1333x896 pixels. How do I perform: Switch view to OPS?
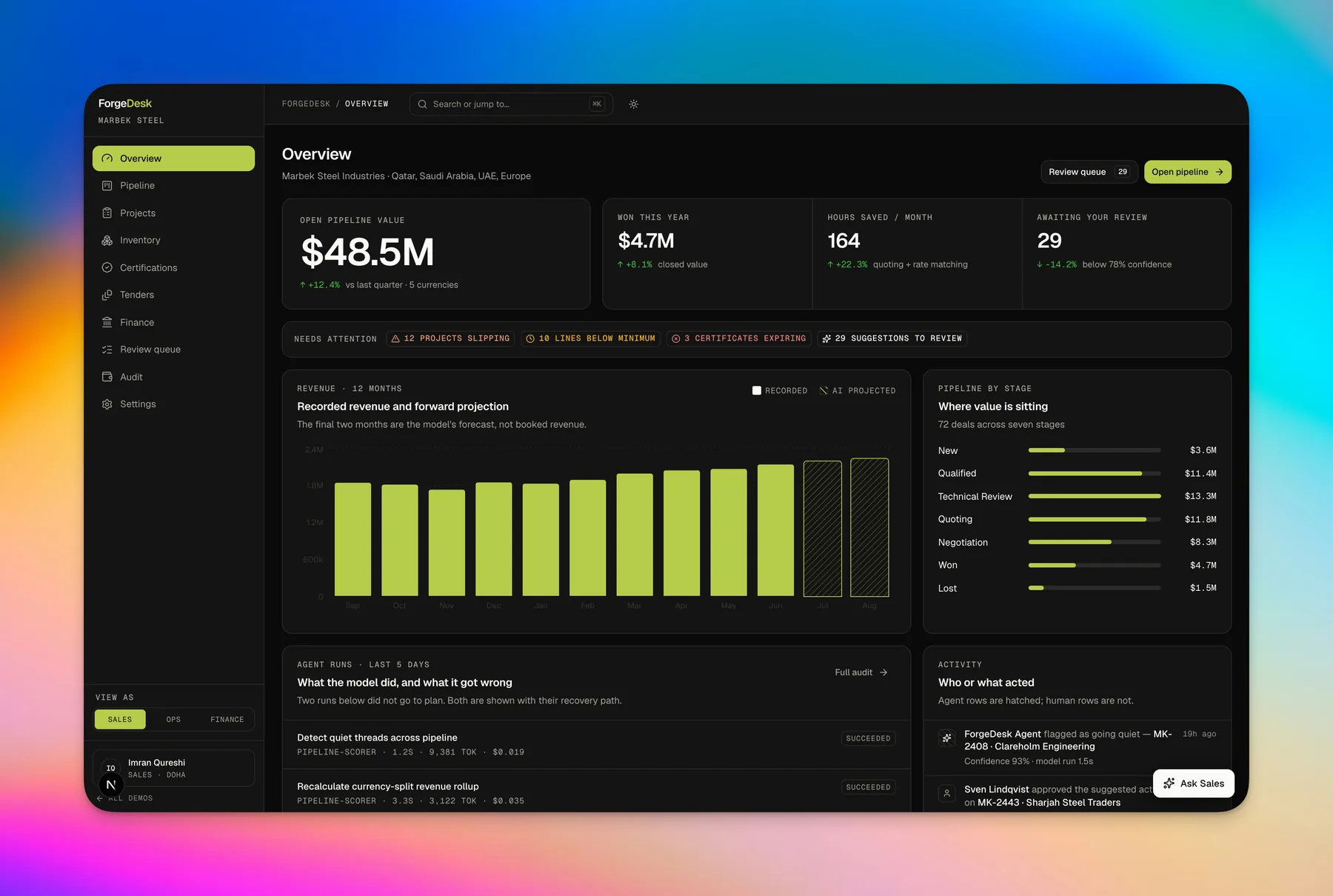pyautogui.click(x=173, y=720)
